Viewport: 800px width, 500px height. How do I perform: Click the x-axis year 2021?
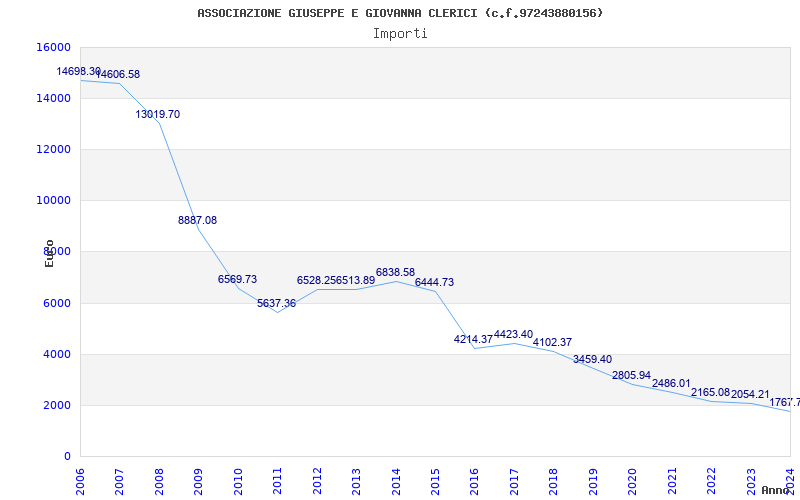pyautogui.click(x=672, y=481)
